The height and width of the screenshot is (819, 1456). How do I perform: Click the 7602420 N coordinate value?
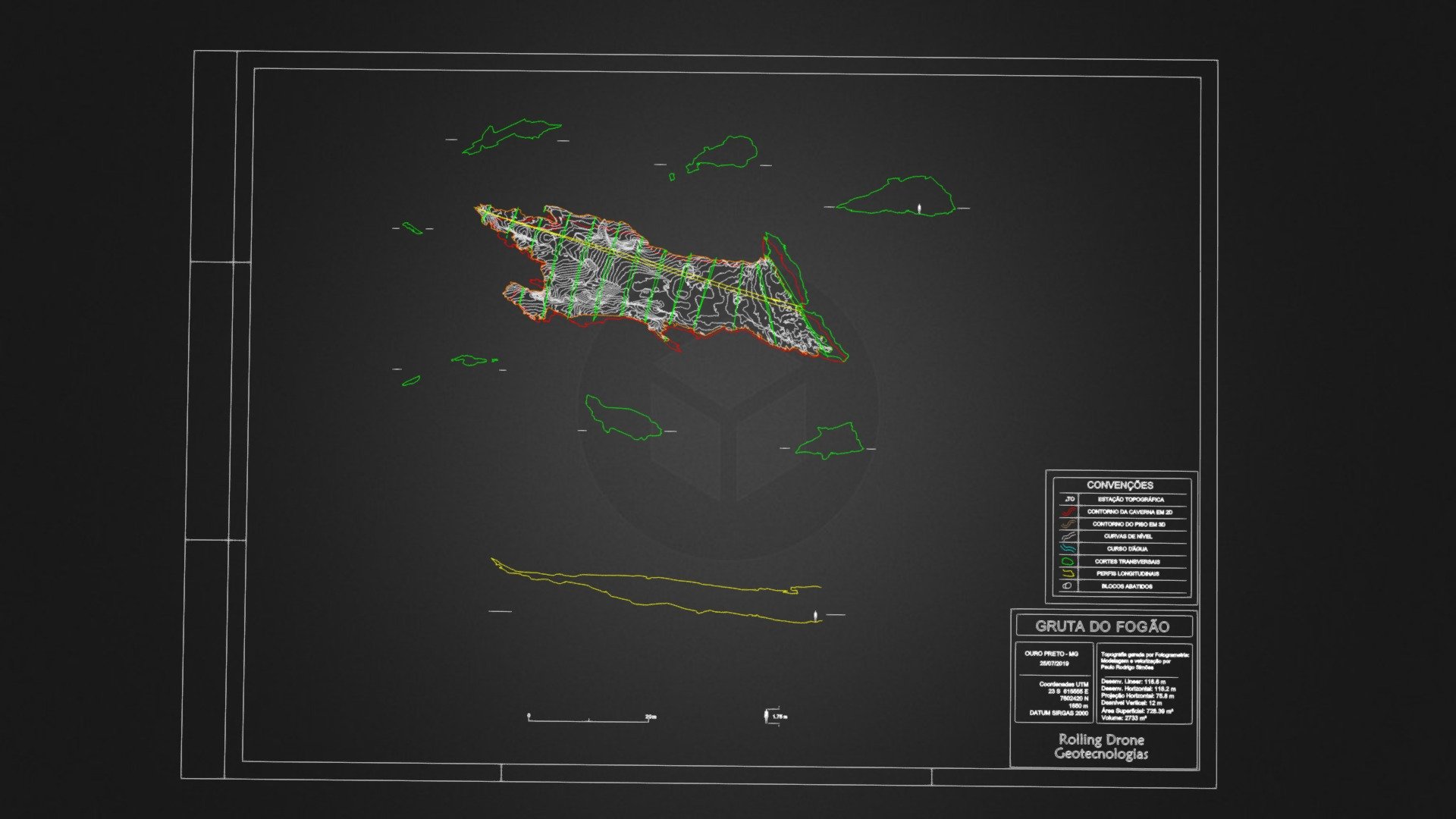[1075, 698]
